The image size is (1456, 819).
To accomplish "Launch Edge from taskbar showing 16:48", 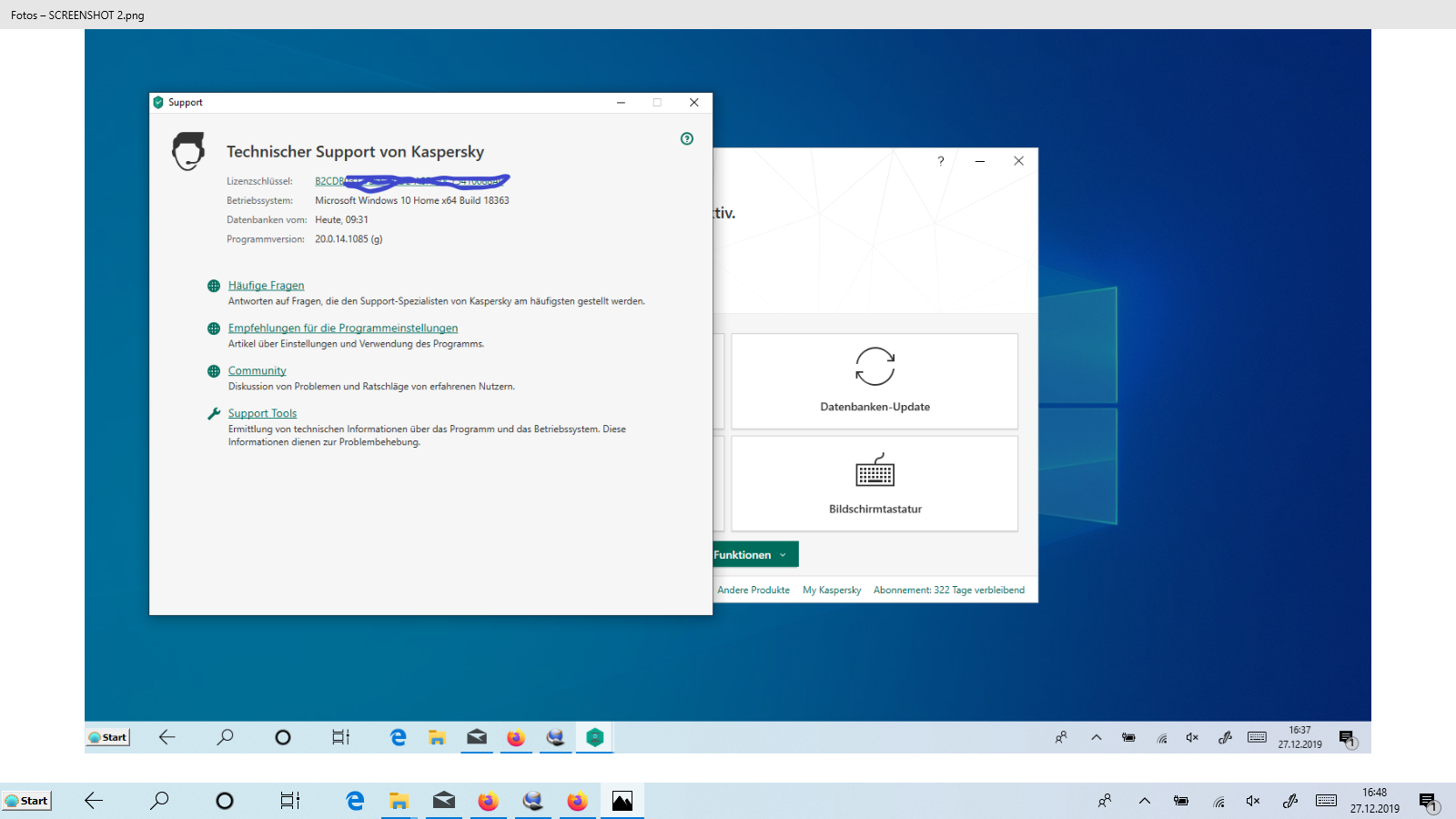I will [355, 801].
